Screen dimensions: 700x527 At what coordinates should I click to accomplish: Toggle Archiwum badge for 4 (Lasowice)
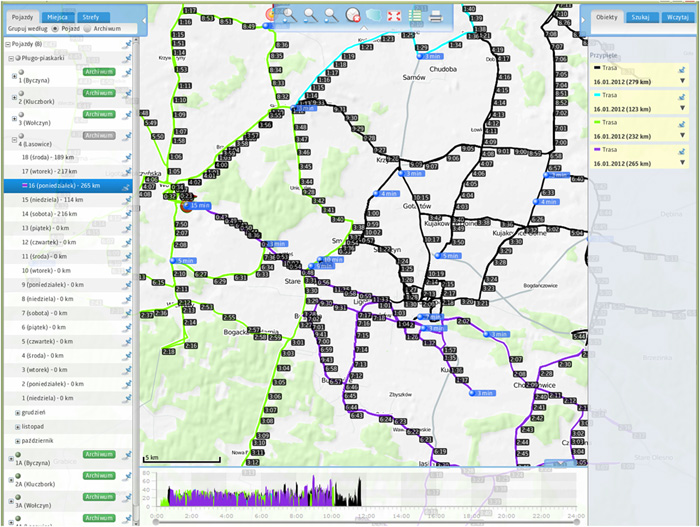coord(96,134)
